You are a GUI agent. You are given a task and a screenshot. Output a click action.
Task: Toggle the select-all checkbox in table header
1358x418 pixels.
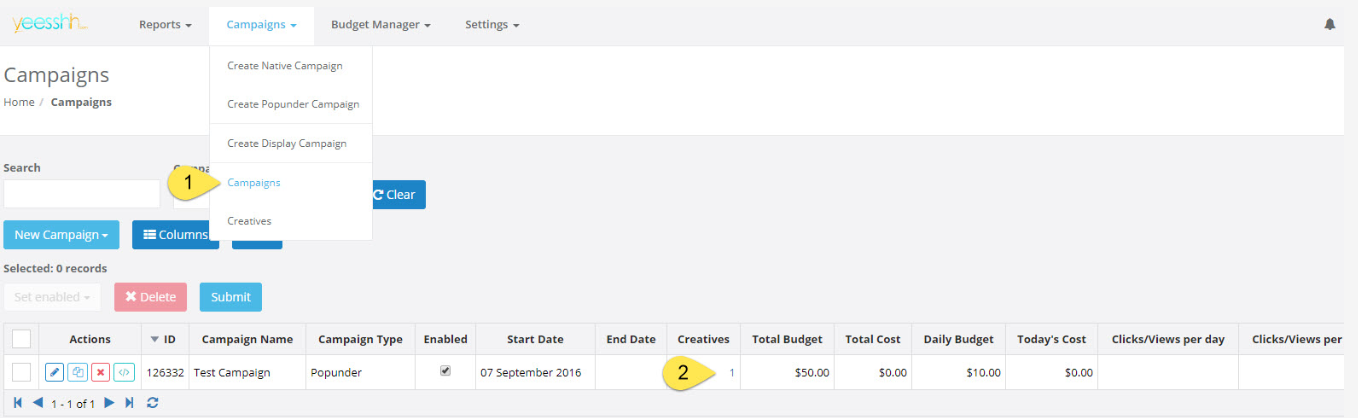pos(21,339)
